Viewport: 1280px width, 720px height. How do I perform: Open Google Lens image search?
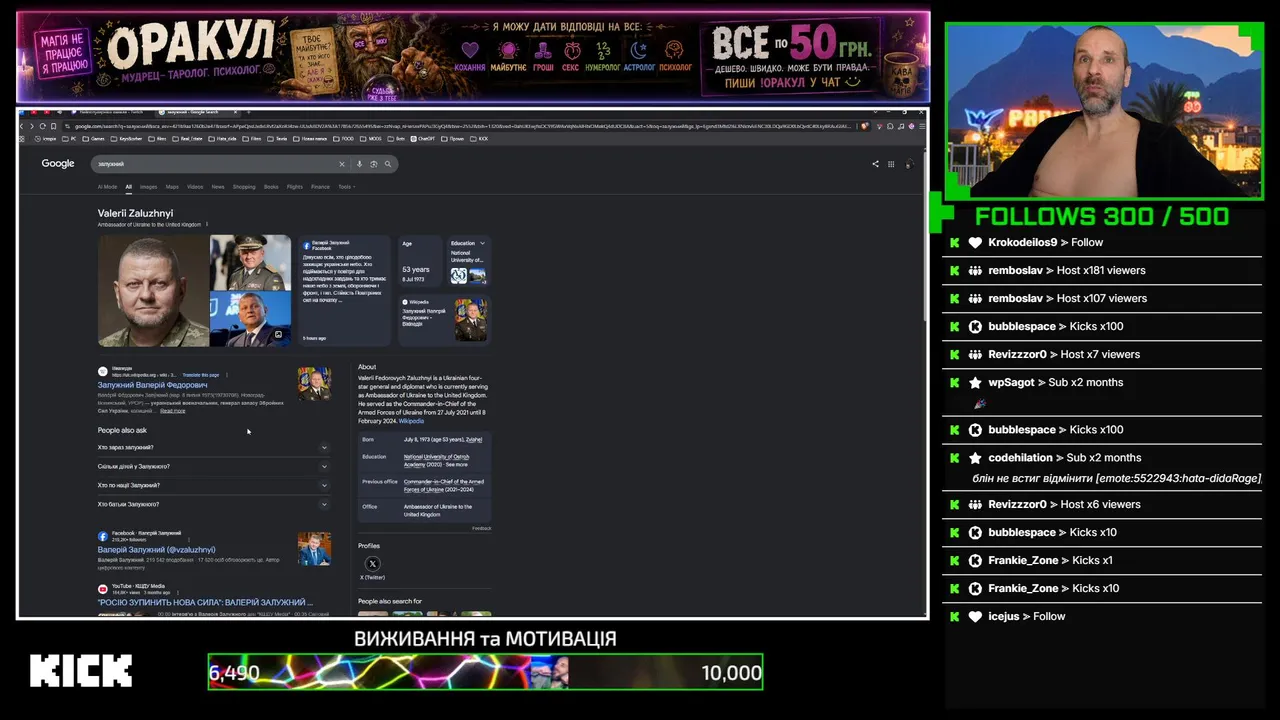point(373,164)
